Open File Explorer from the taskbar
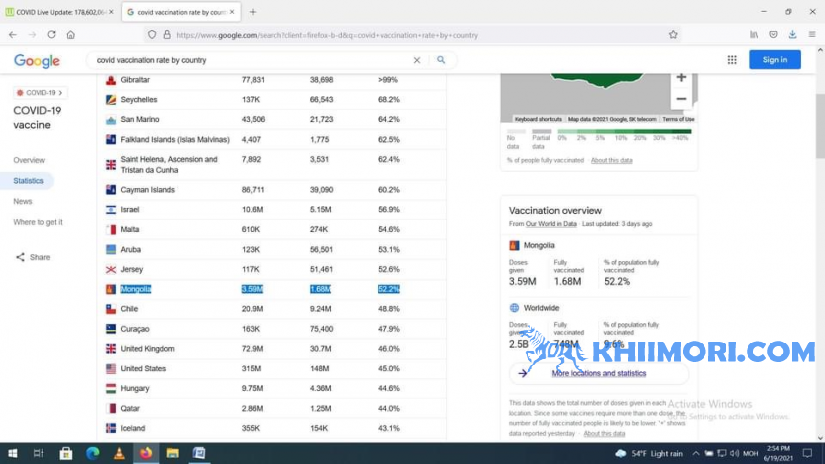The width and height of the screenshot is (825, 464). [173, 453]
